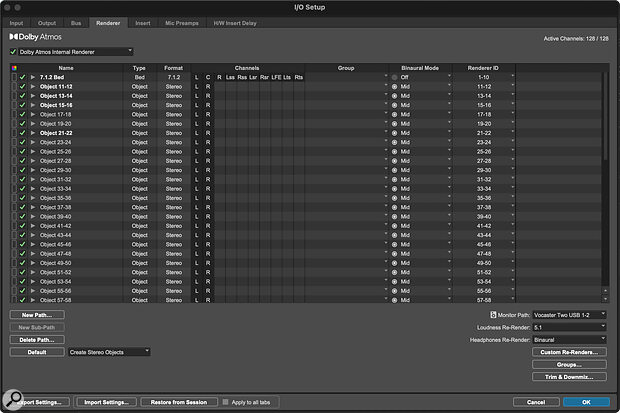Open the Loudness Re-Render 5.1 dropdown
Viewport: 620px width, 413px height.
[569, 327]
